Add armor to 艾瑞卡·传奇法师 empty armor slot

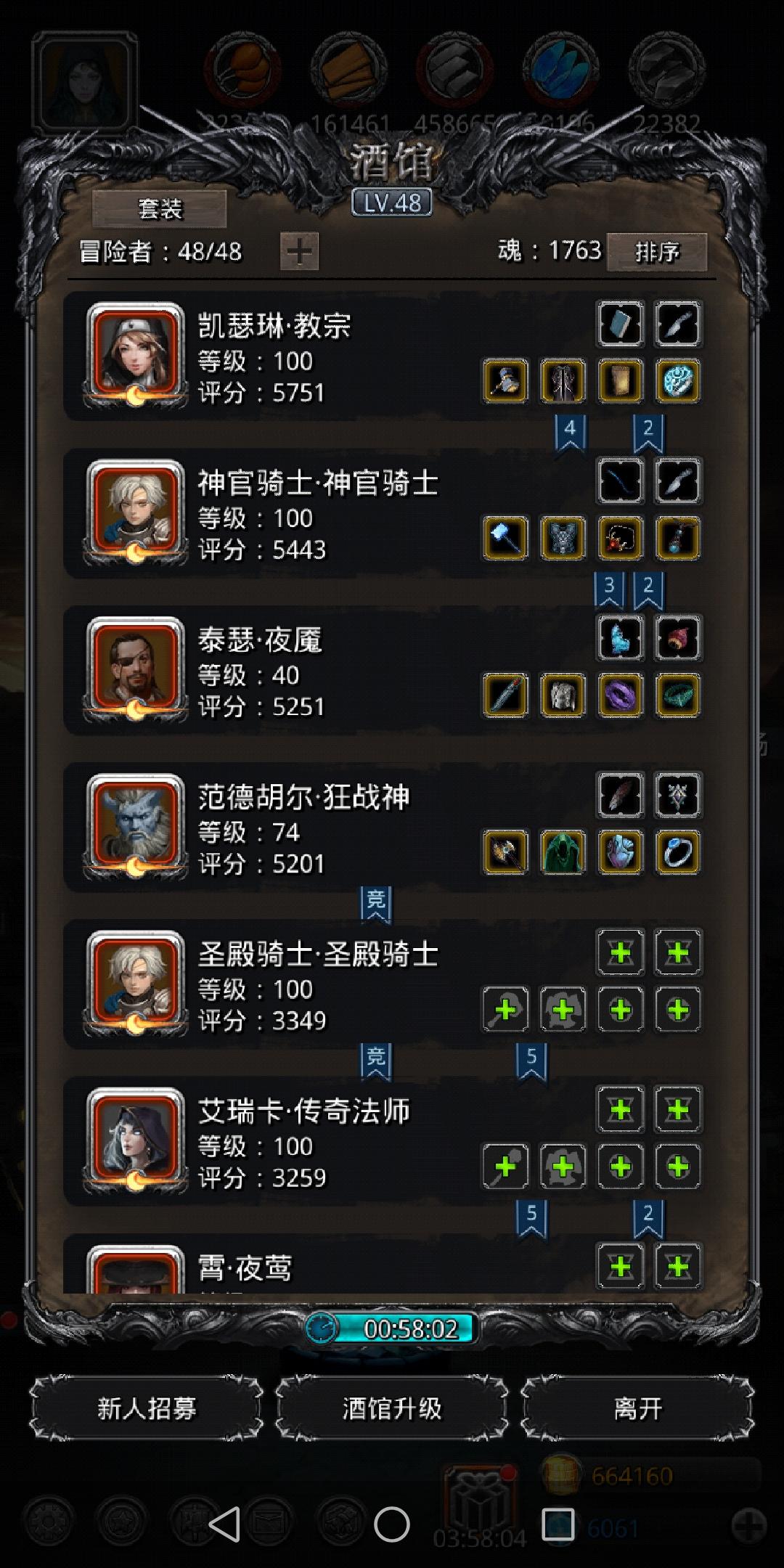tap(563, 1167)
